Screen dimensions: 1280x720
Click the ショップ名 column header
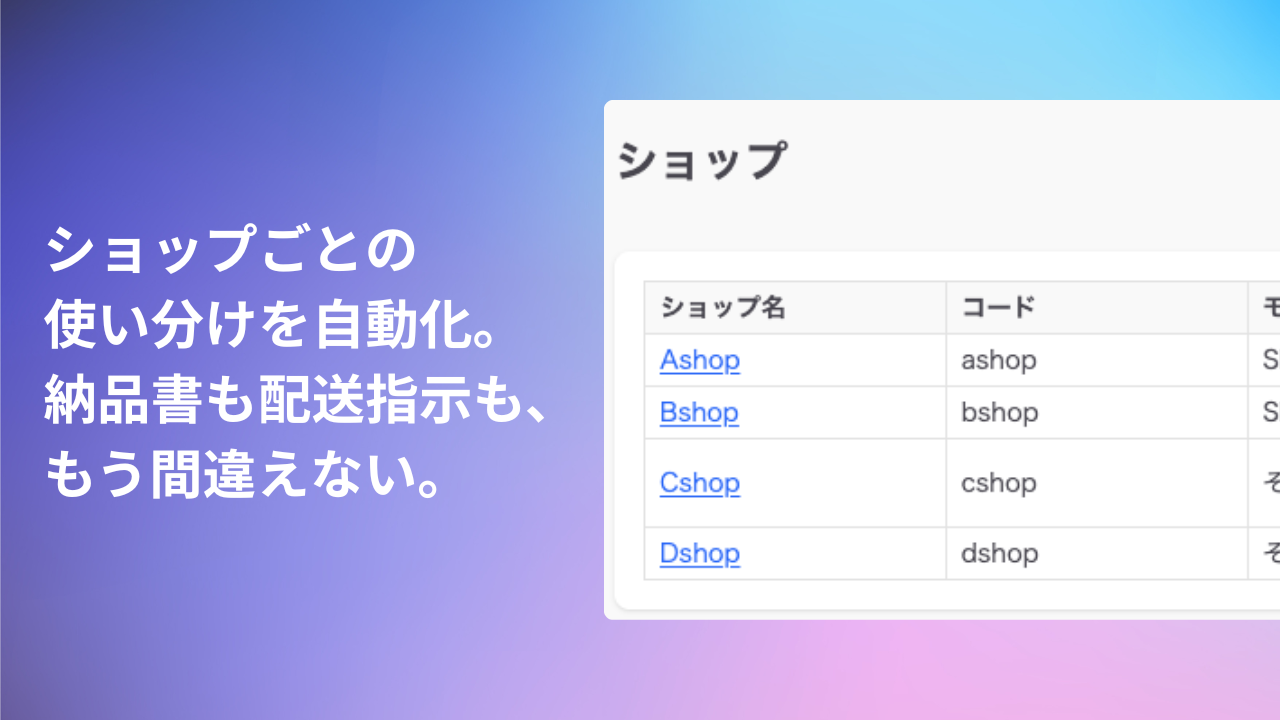tap(723, 308)
